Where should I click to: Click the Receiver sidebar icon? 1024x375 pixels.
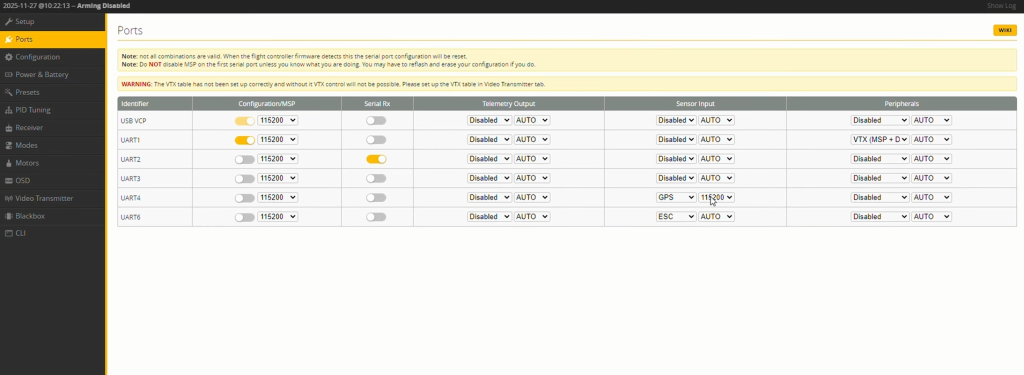(8, 127)
